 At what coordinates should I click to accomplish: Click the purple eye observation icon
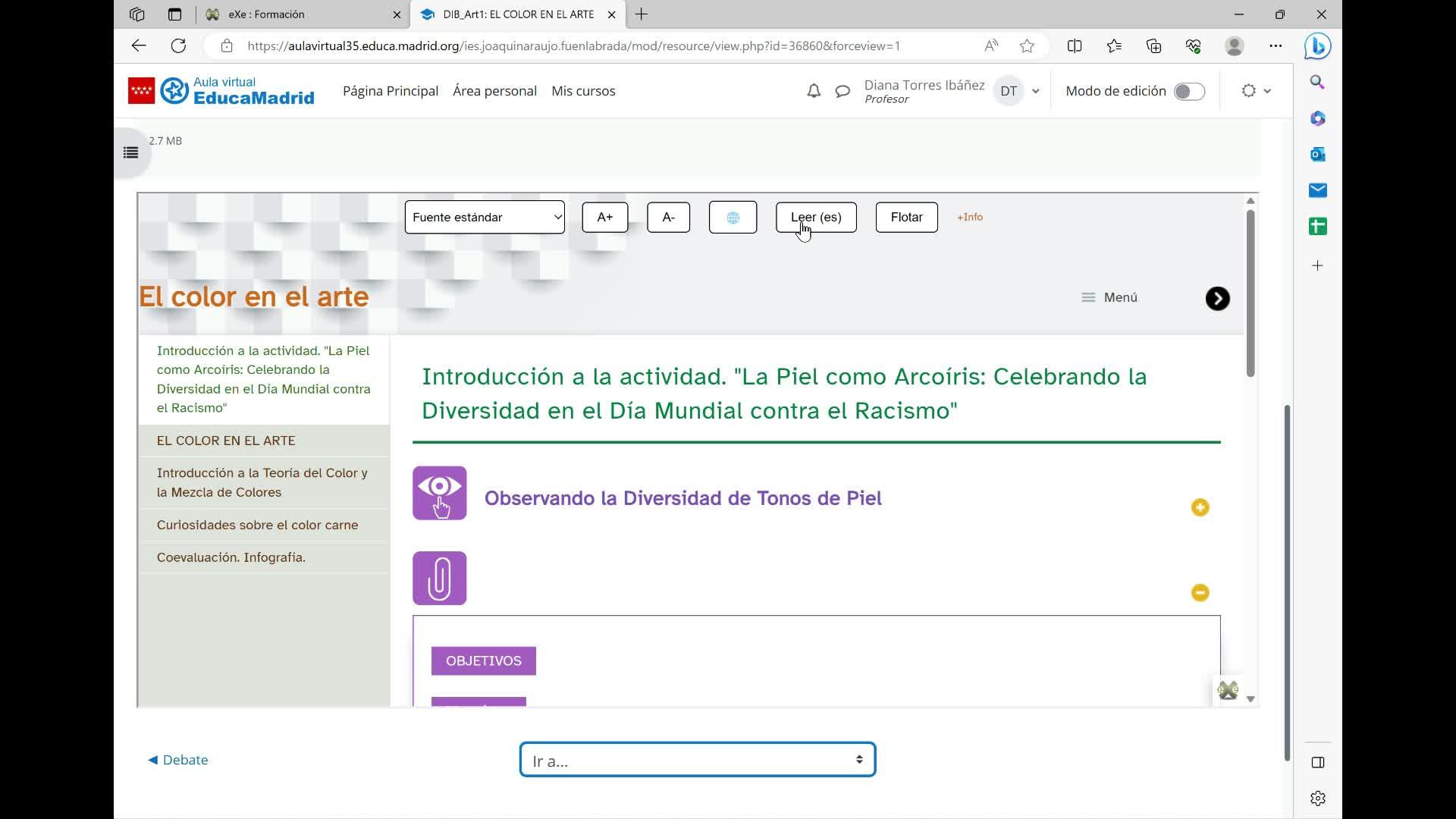[440, 494]
